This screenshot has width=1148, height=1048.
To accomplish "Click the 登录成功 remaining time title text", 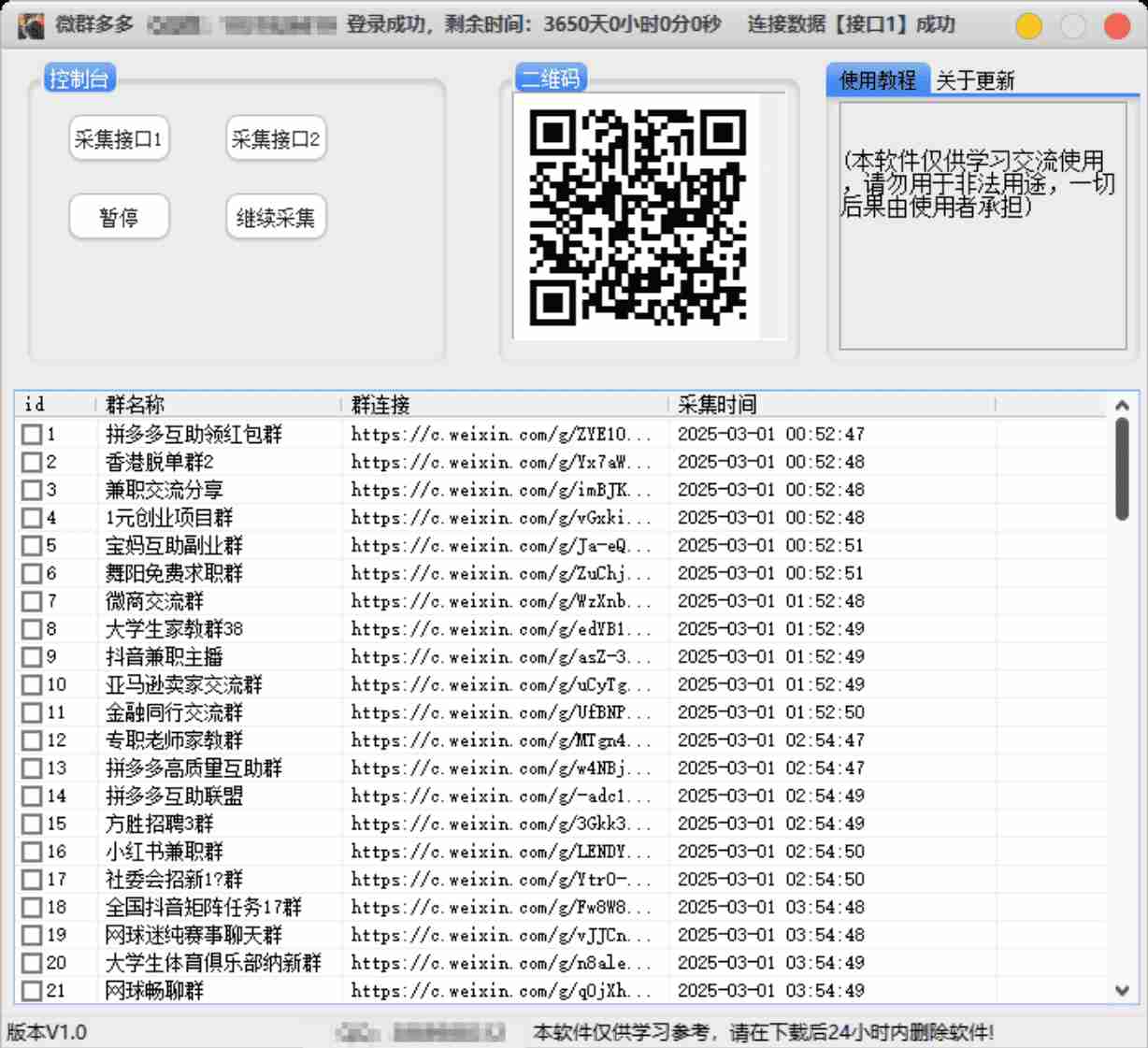I will [534, 24].
